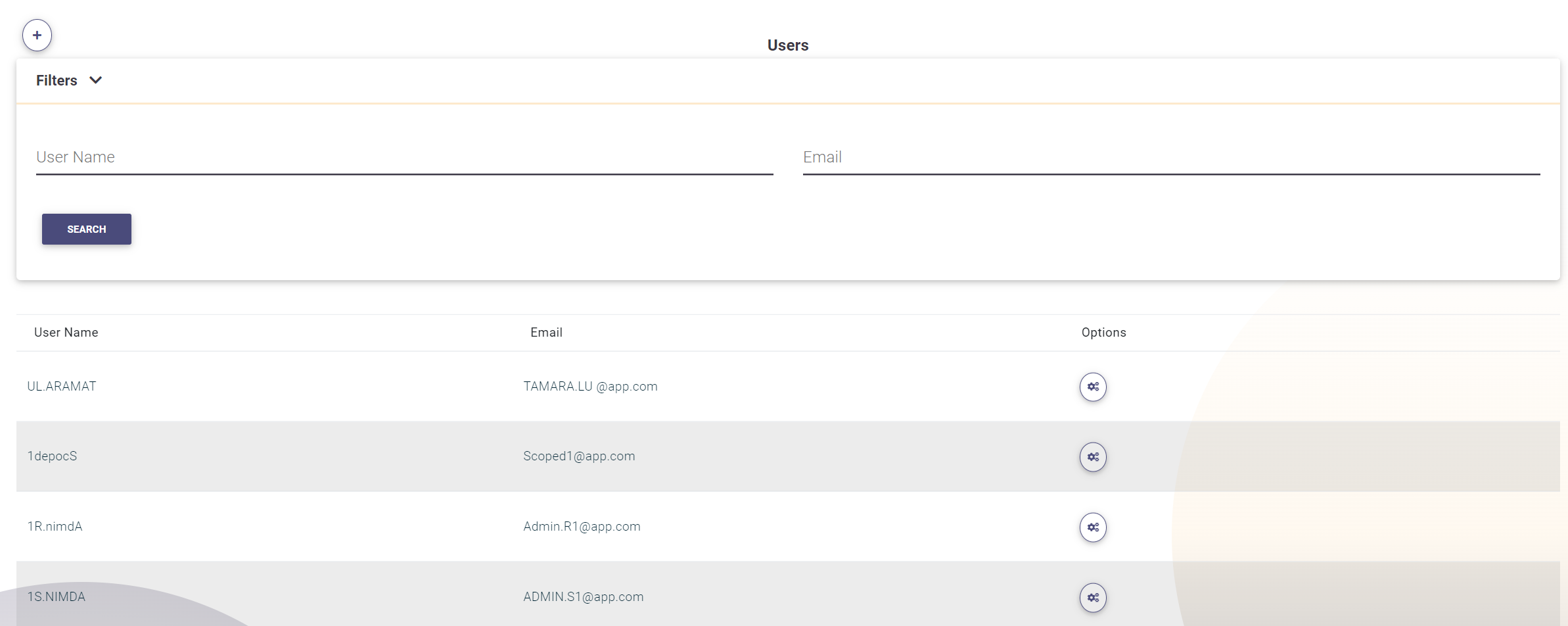Open options gear for 1depocS
Viewport: 1568px width, 626px height.
pos(1093,457)
